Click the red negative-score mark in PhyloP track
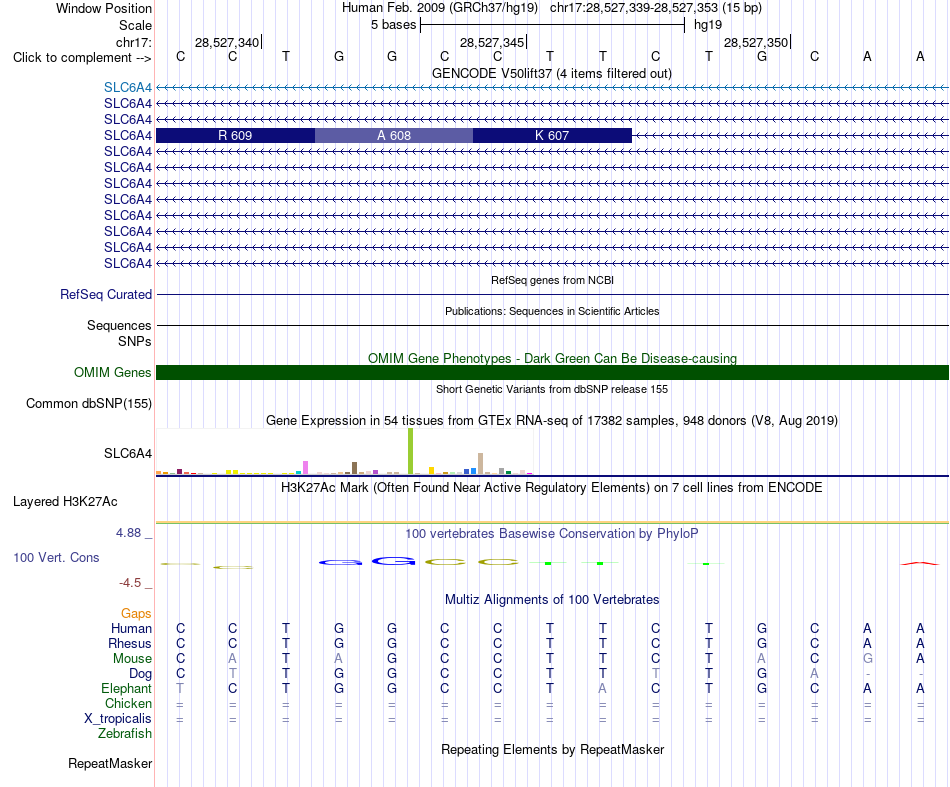950x787 pixels. pyautogui.click(x=920, y=563)
